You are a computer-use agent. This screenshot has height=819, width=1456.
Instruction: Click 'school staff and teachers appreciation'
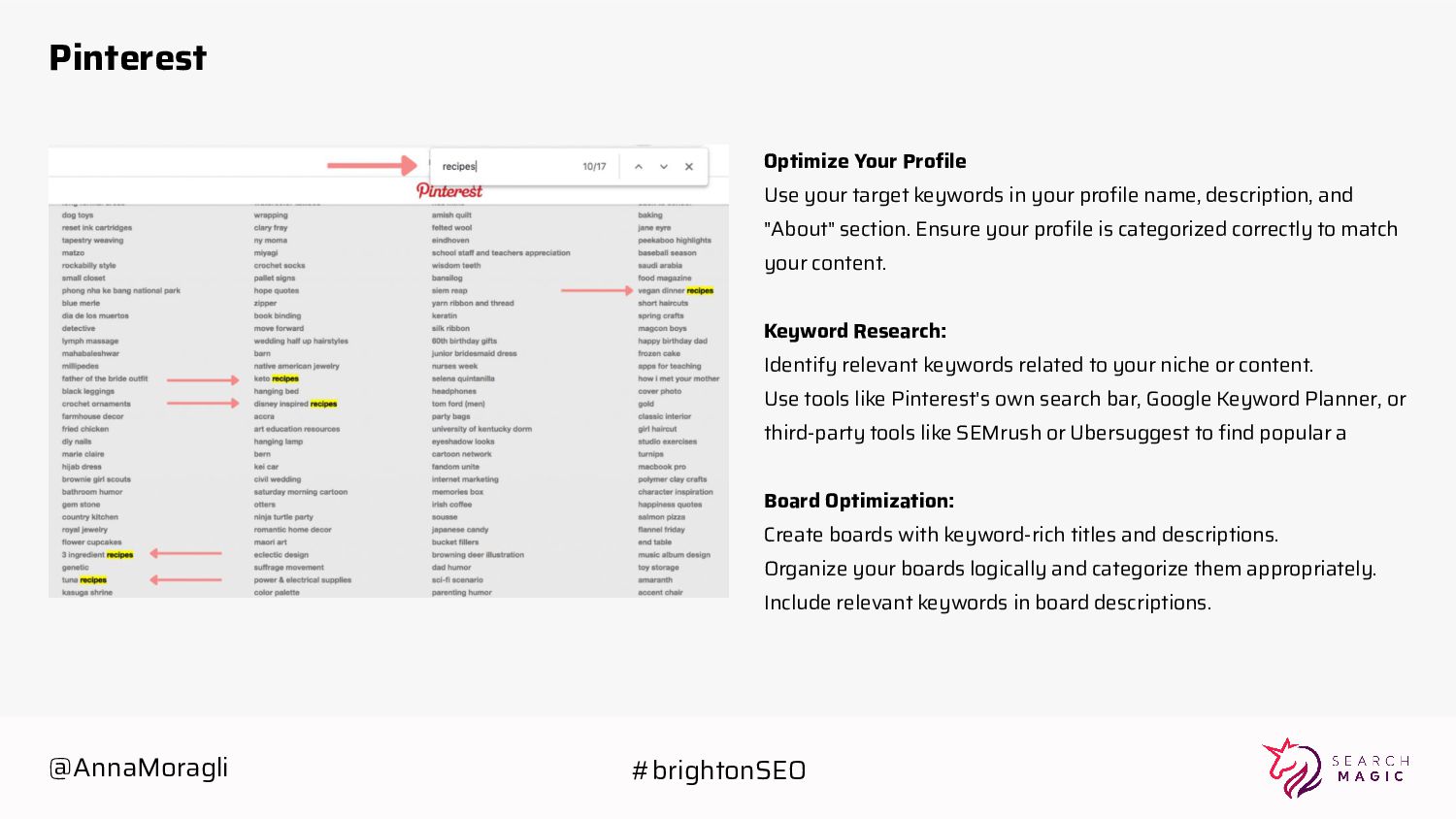[x=501, y=253]
